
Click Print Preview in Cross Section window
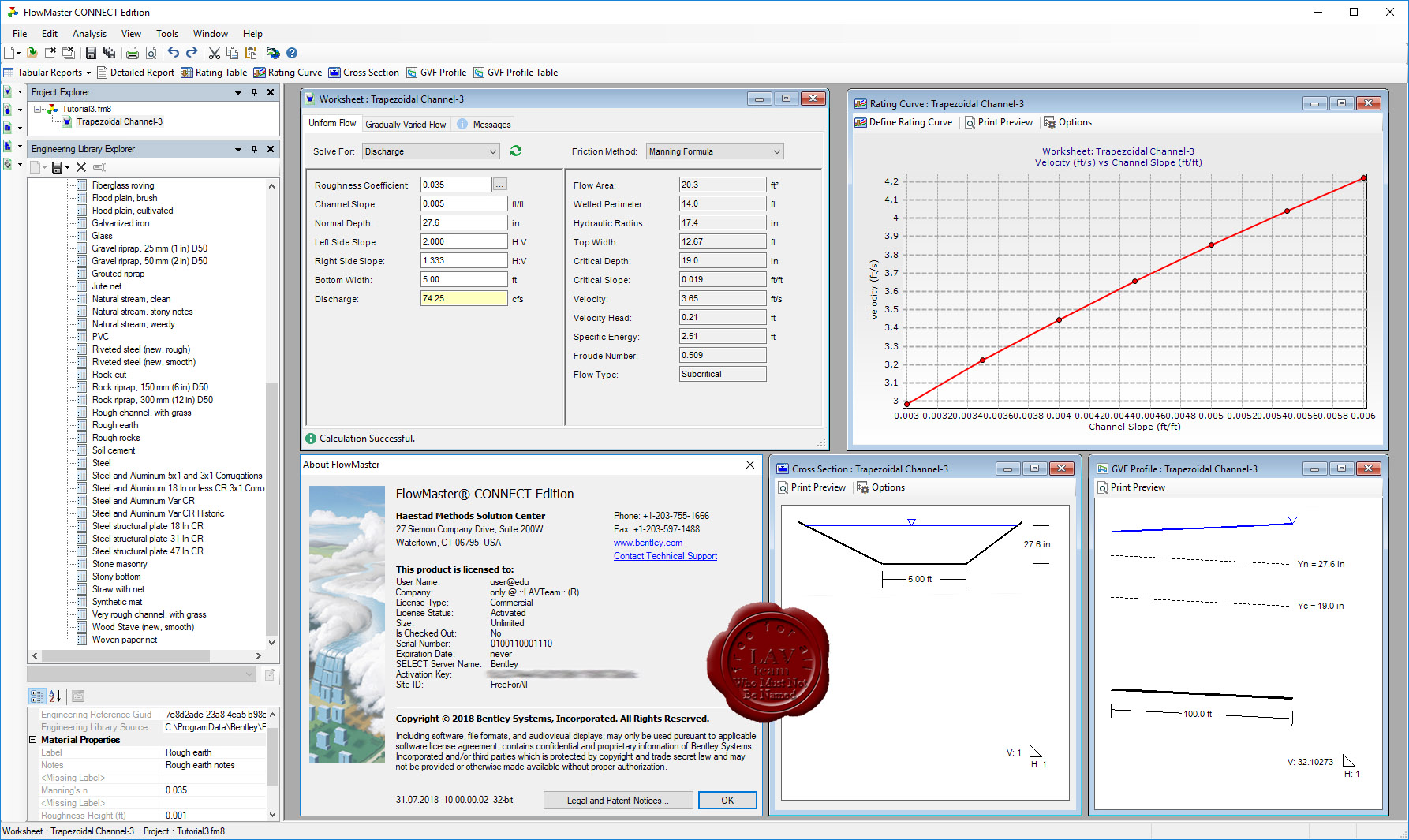click(x=811, y=487)
